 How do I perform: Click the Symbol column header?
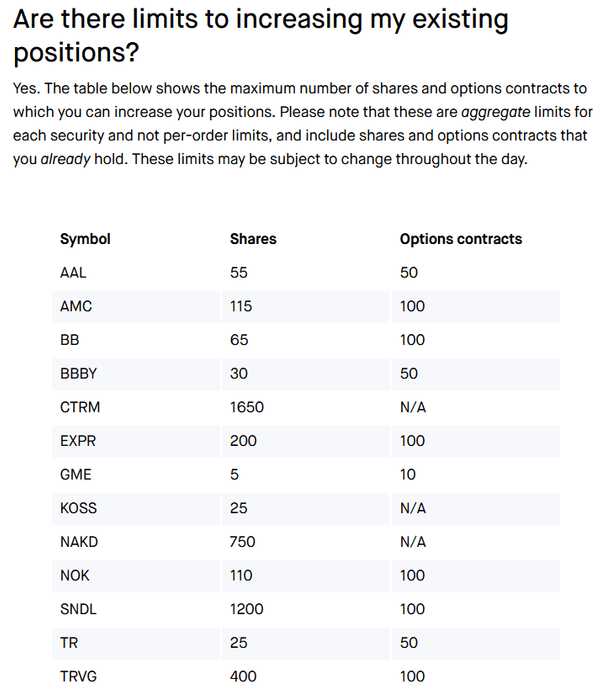click(85, 239)
